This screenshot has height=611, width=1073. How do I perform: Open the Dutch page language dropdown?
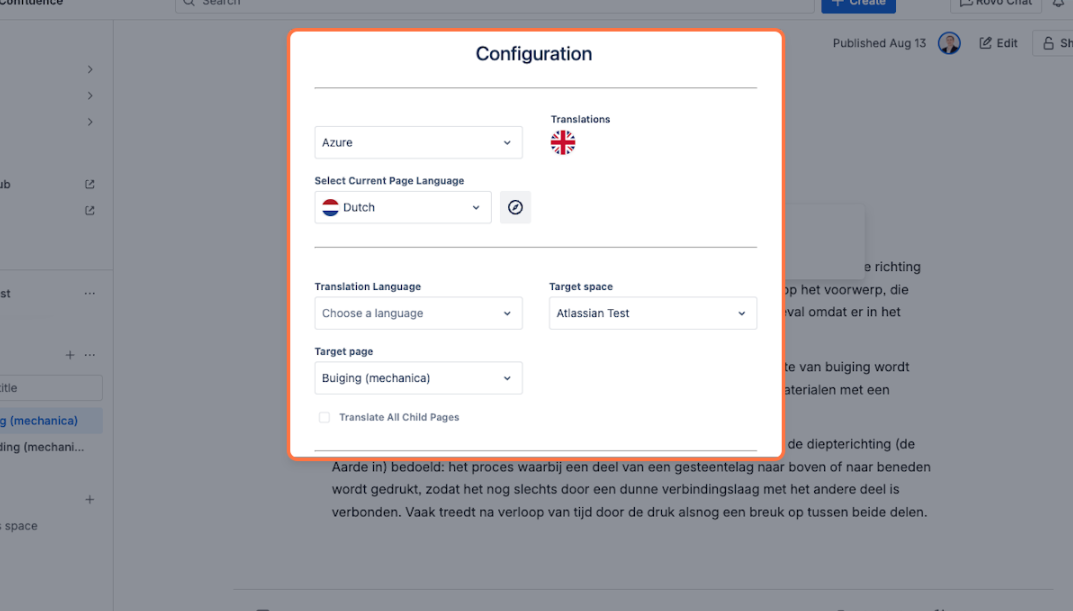[403, 207]
